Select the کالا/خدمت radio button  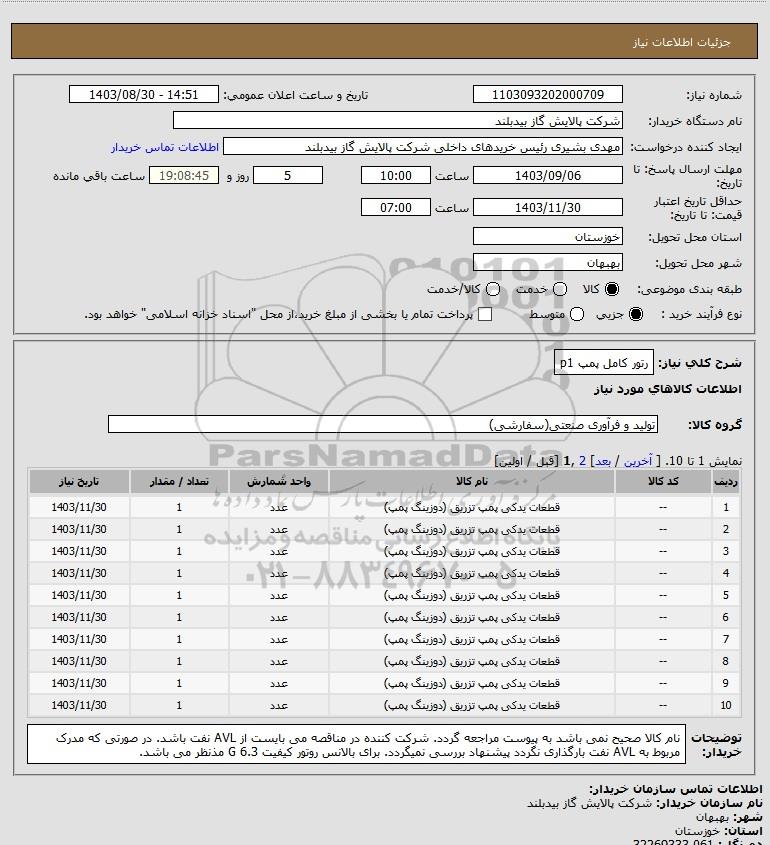[492, 289]
